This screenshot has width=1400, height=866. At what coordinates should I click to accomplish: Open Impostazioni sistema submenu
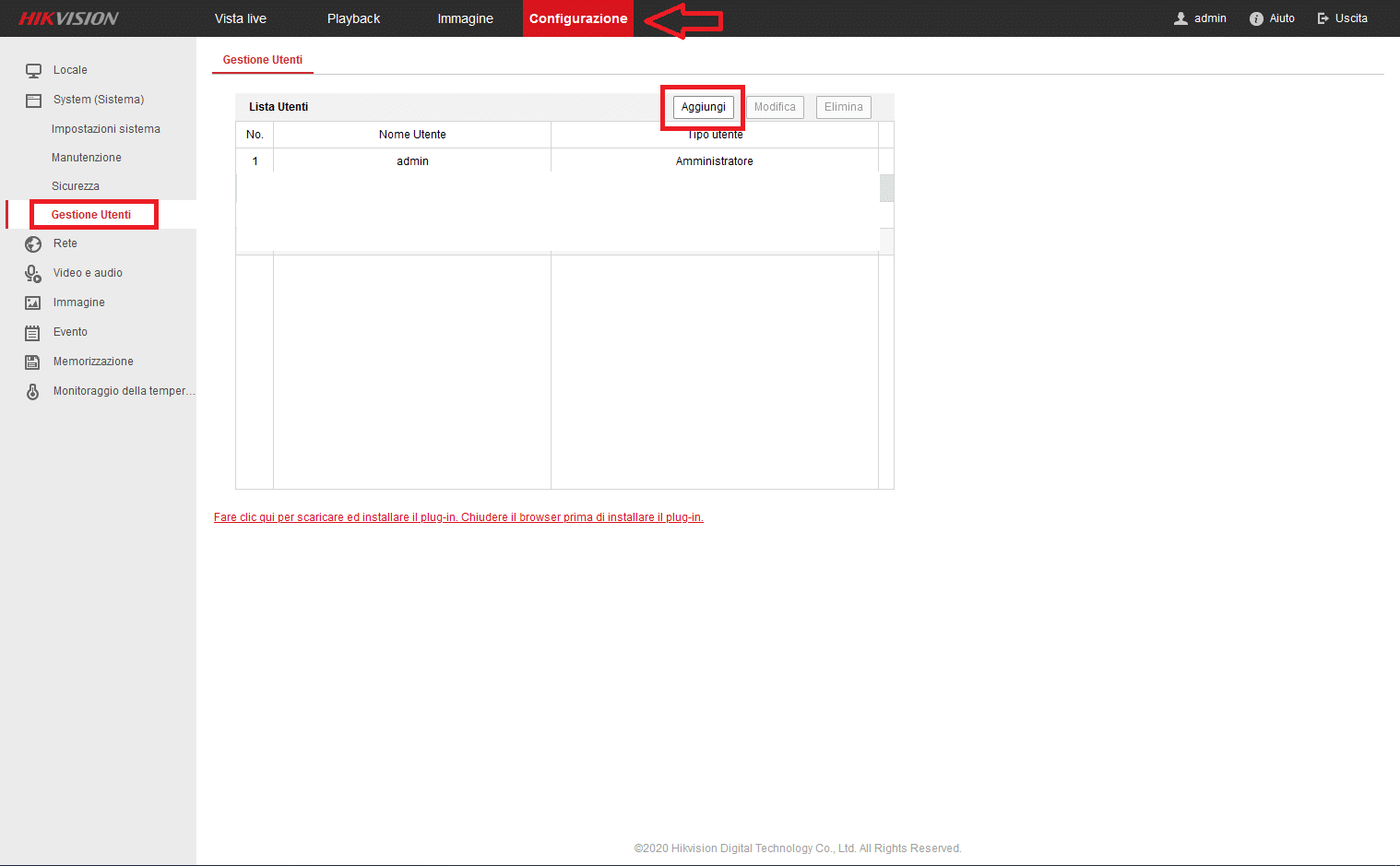coord(106,129)
